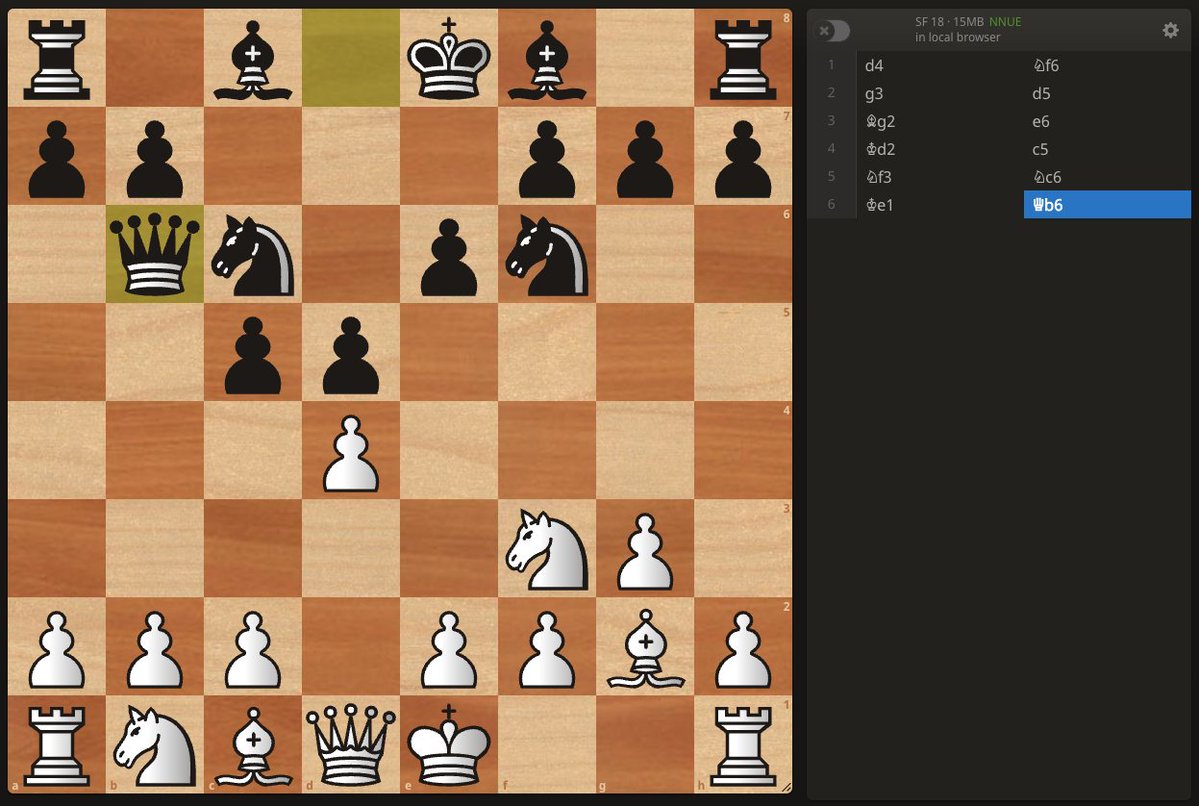
Task: Click the black pawn on e6
Action: (449, 254)
